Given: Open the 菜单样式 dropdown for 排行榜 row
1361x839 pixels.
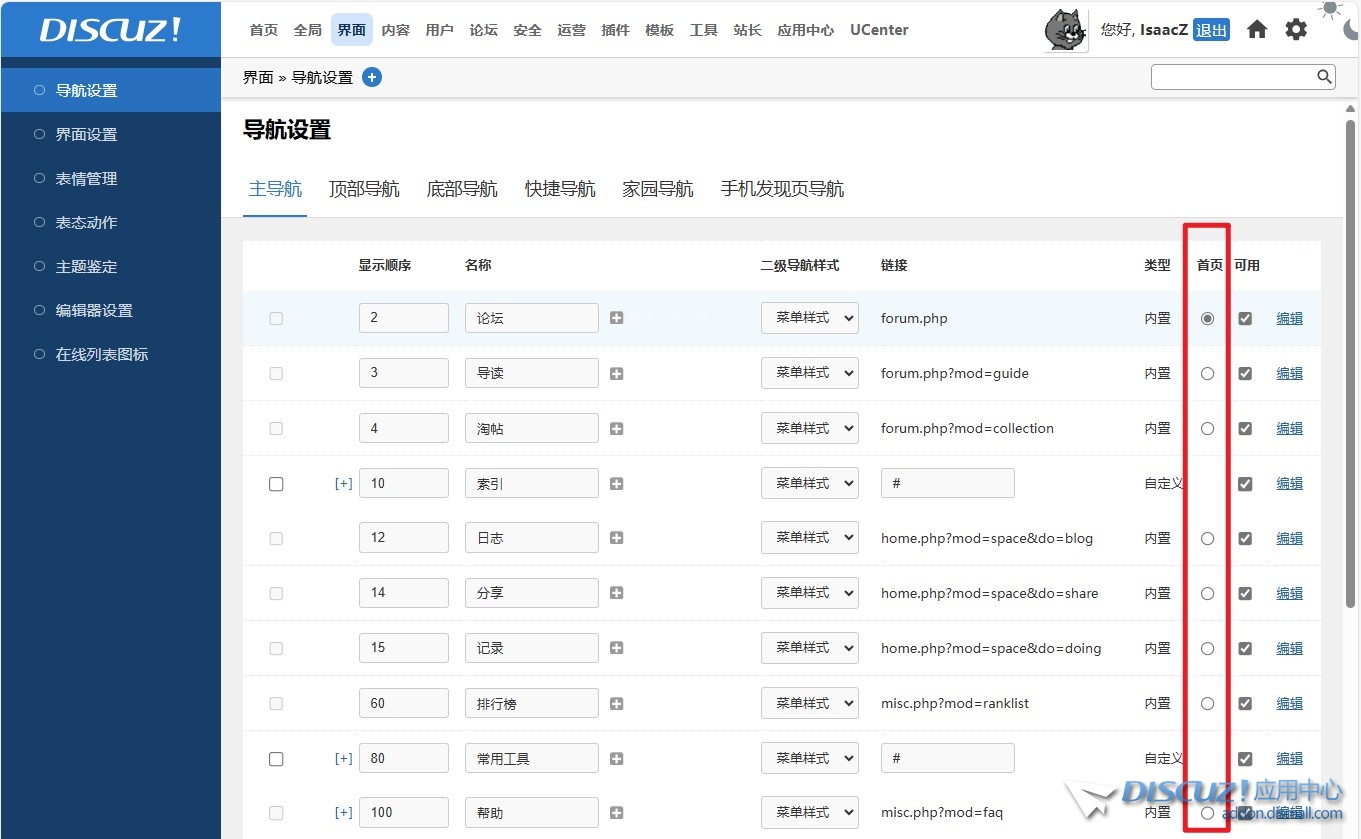Looking at the screenshot, I should (x=810, y=703).
